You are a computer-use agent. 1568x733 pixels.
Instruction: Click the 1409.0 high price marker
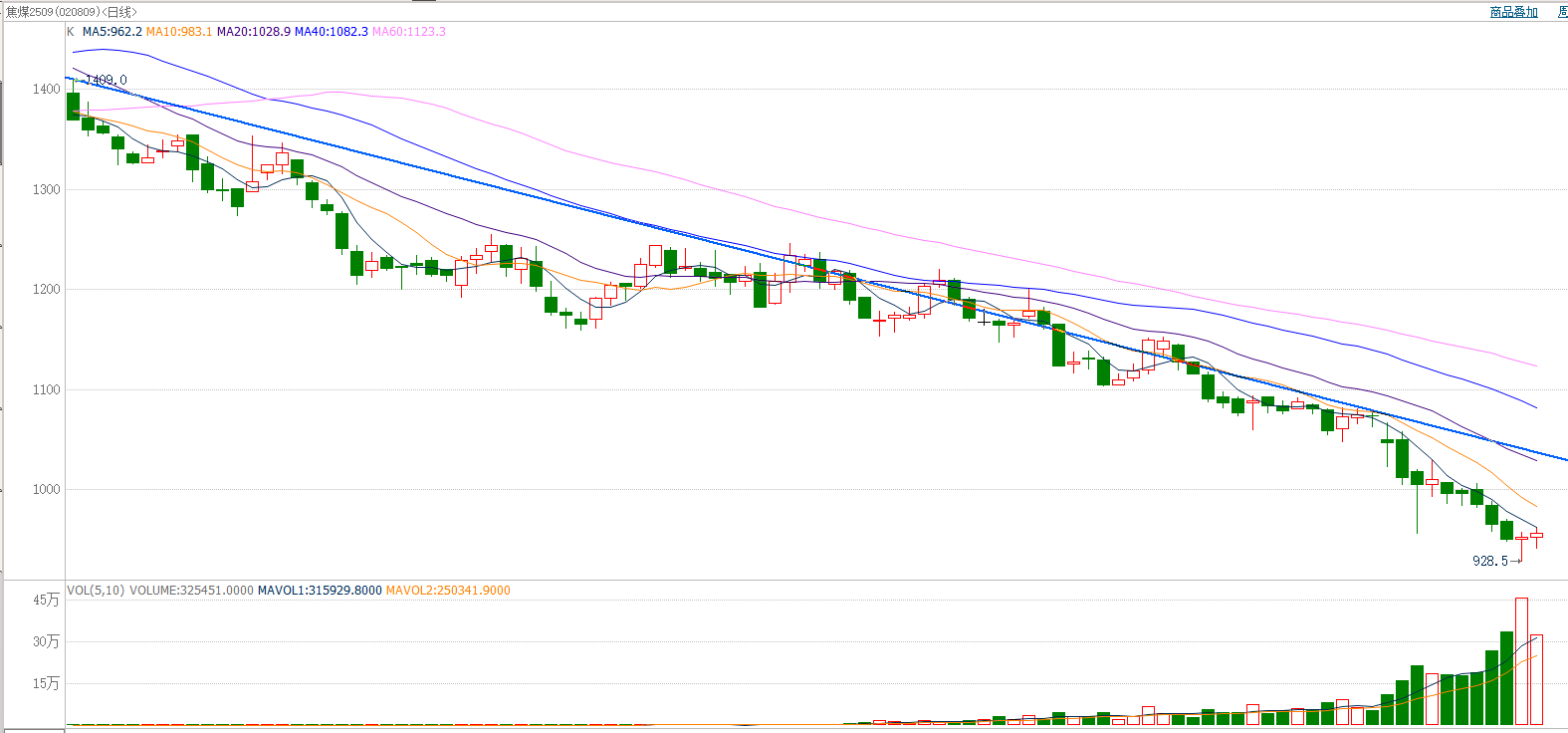coord(107,80)
